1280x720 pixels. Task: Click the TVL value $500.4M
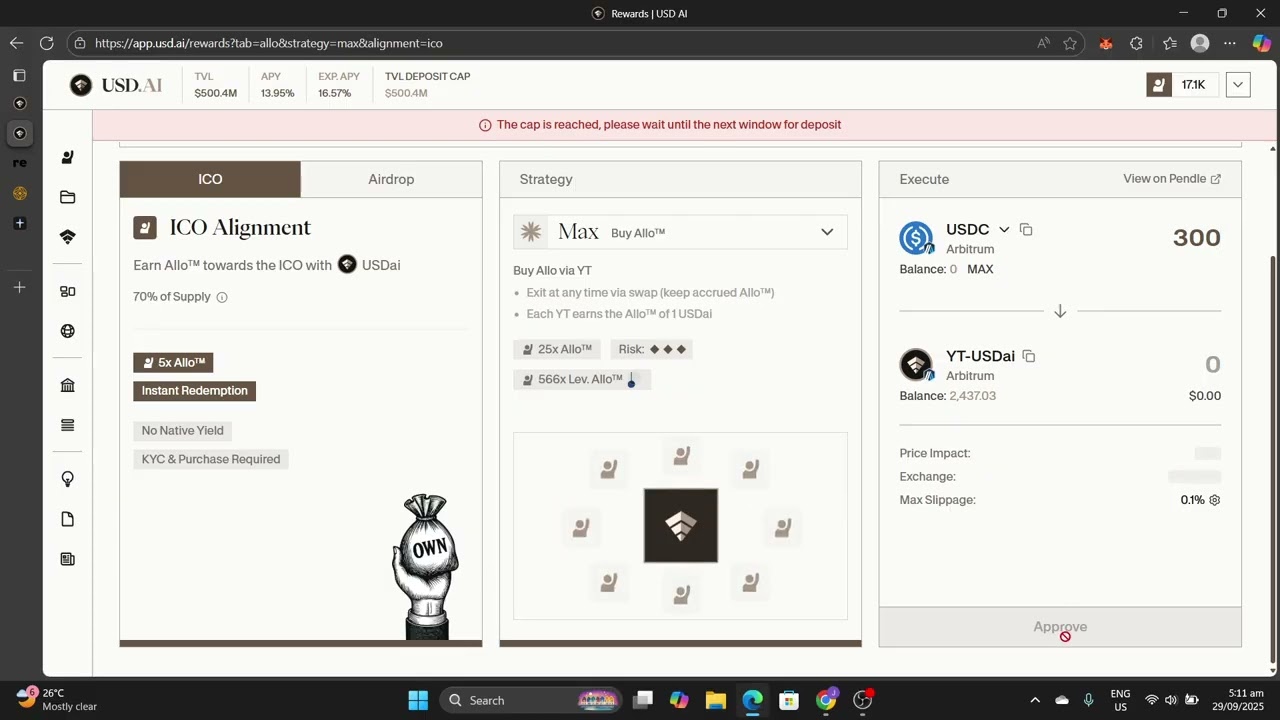[x=216, y=93]
